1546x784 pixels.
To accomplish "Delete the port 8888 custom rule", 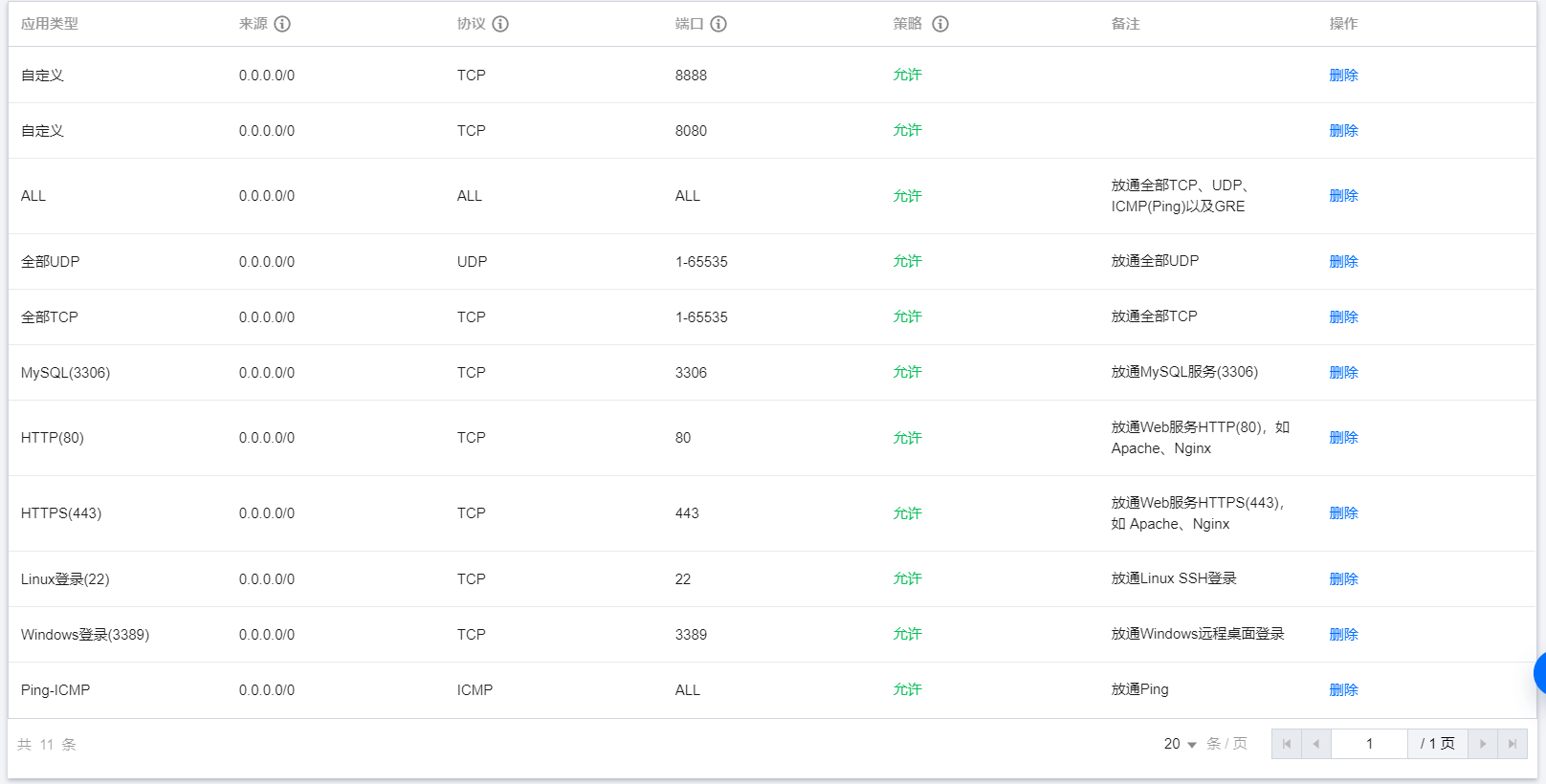I will click(1343, 76).
